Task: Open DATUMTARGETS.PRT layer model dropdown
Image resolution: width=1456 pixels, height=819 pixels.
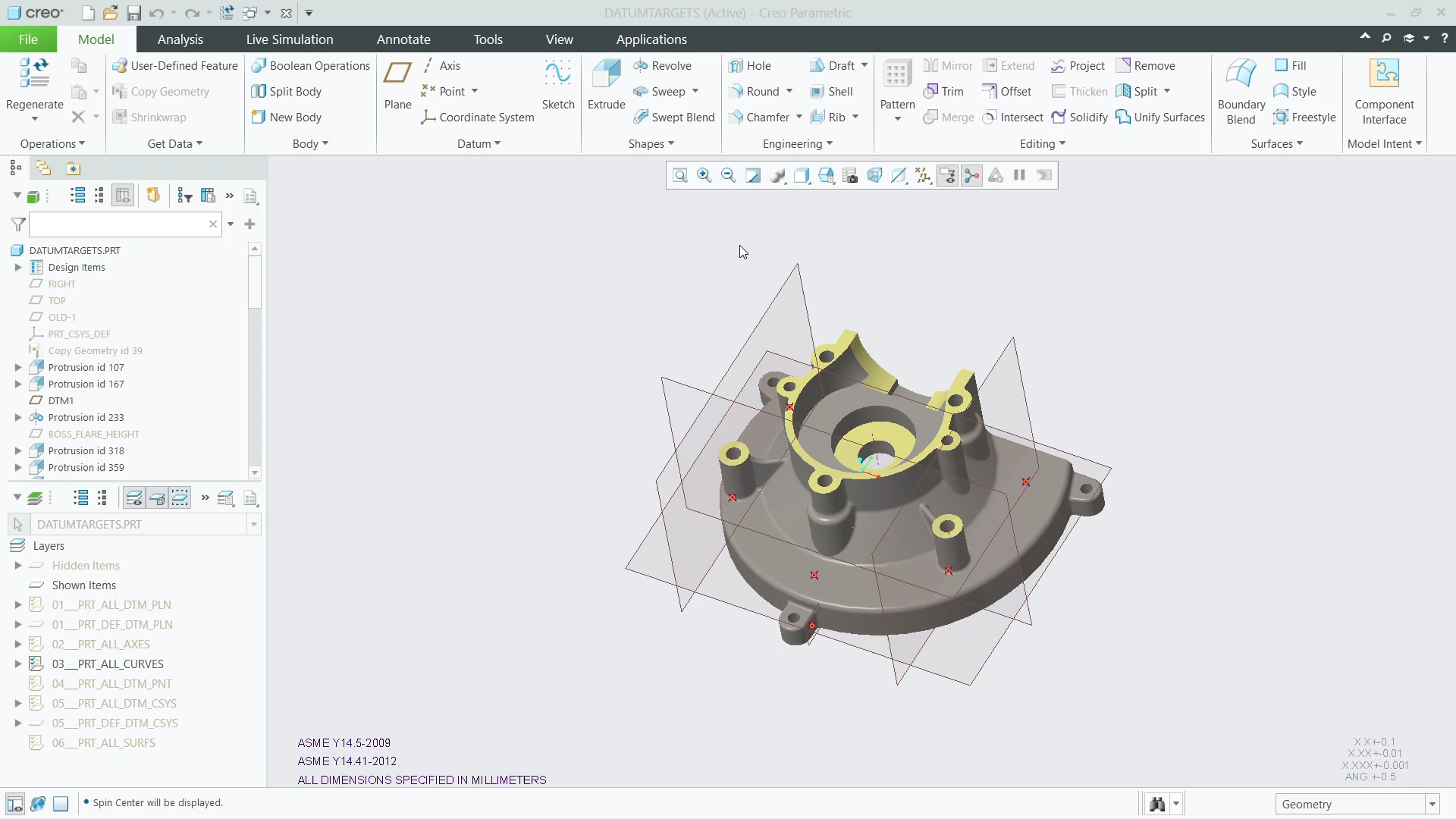Action: pos(254,525)
